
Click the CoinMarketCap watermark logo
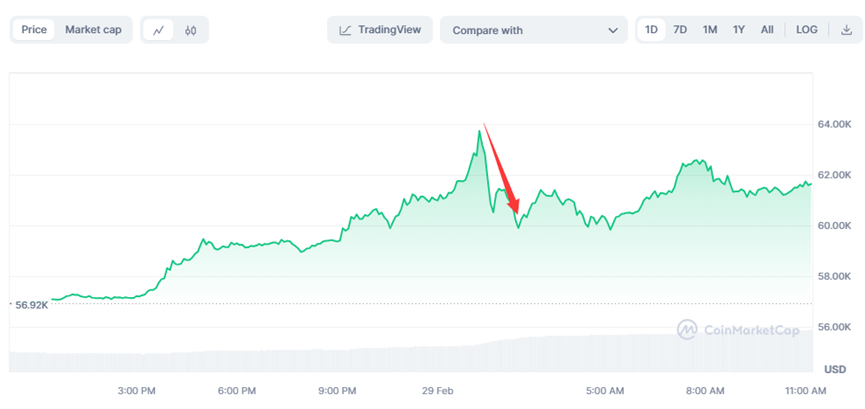(x=687, y=329)
